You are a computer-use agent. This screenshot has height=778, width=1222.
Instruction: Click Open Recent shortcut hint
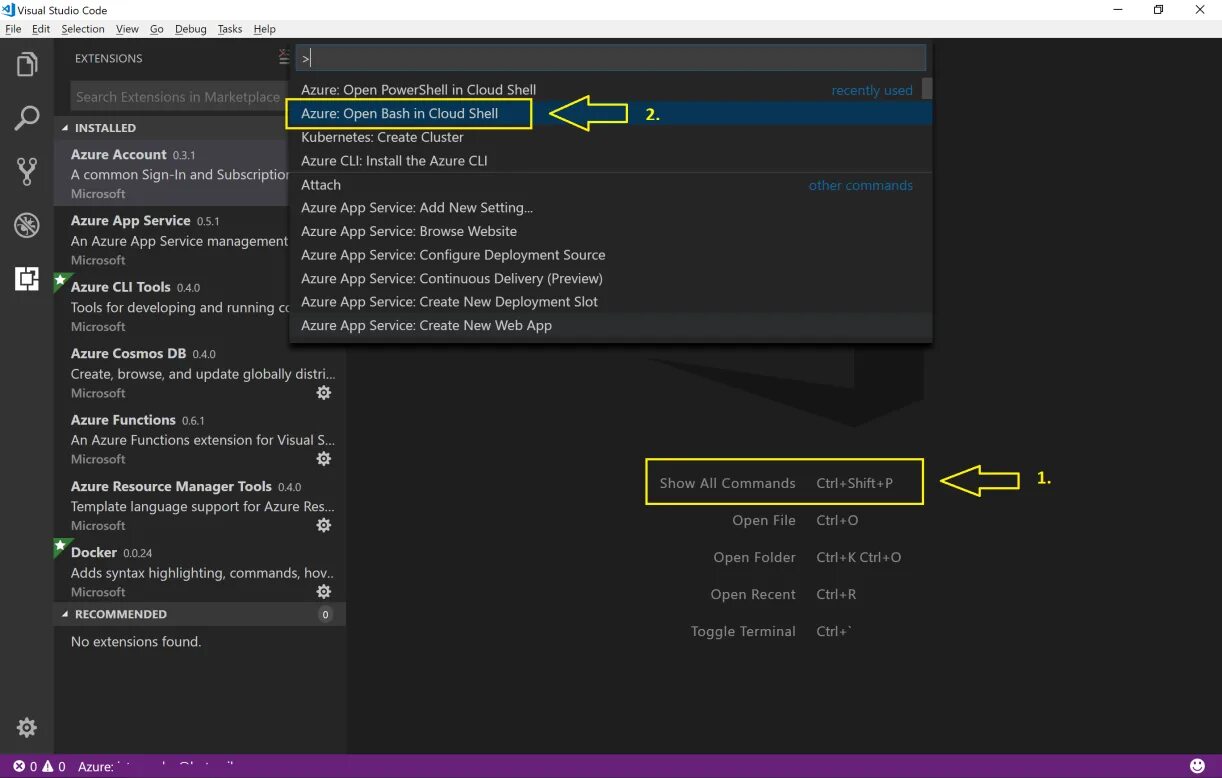783,594
